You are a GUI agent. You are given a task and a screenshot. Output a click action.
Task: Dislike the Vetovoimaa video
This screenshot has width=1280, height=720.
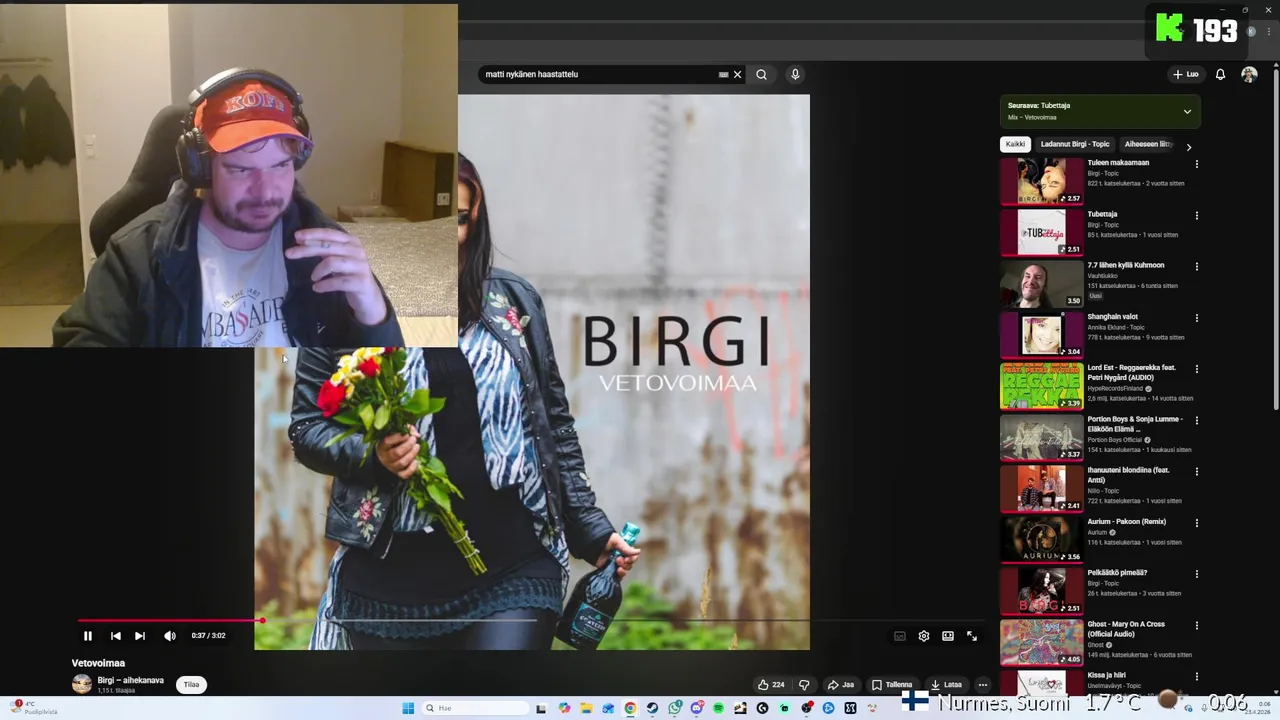[804, 685]
